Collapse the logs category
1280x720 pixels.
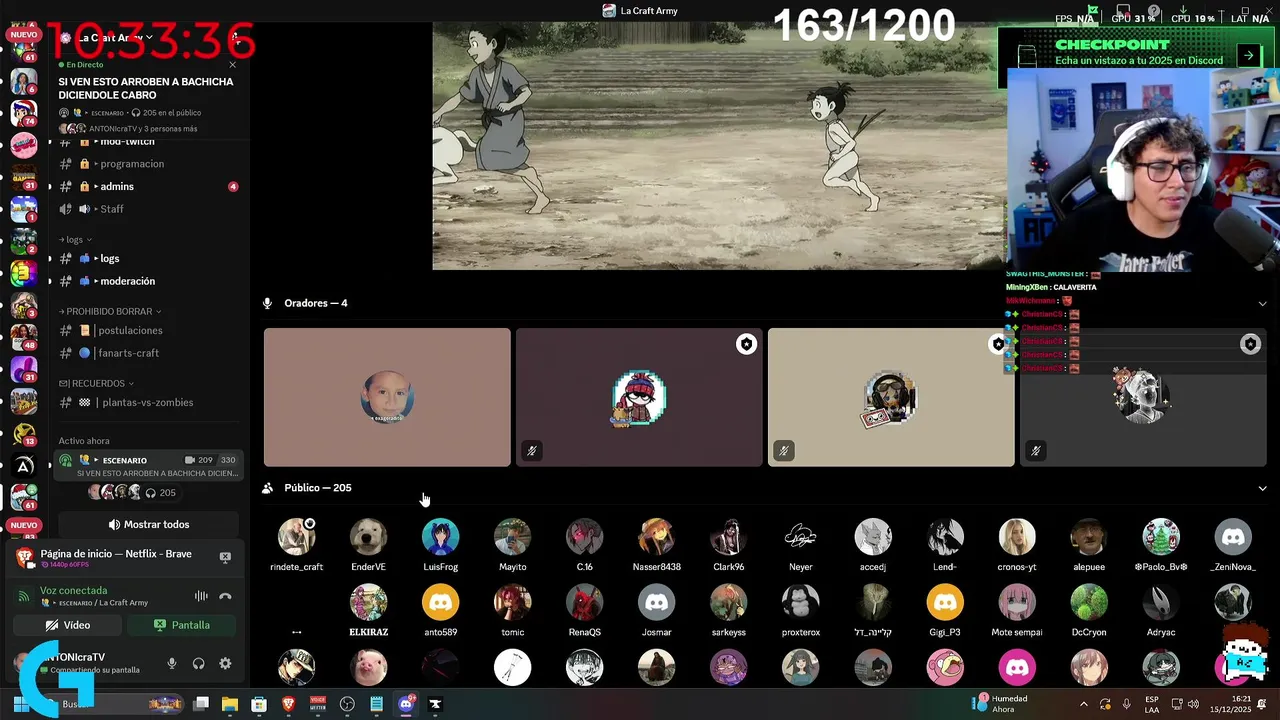75,240
